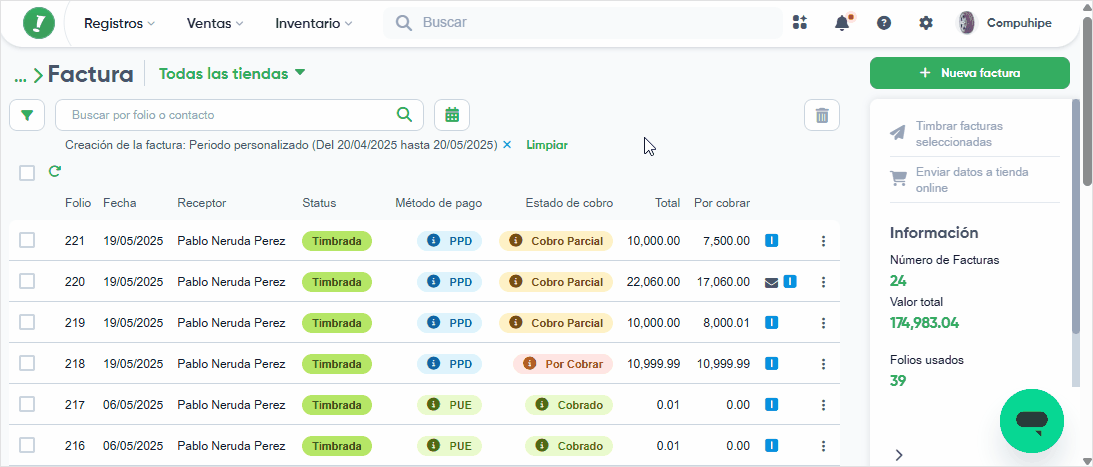Click the Nueva factura button

[970, 73]
